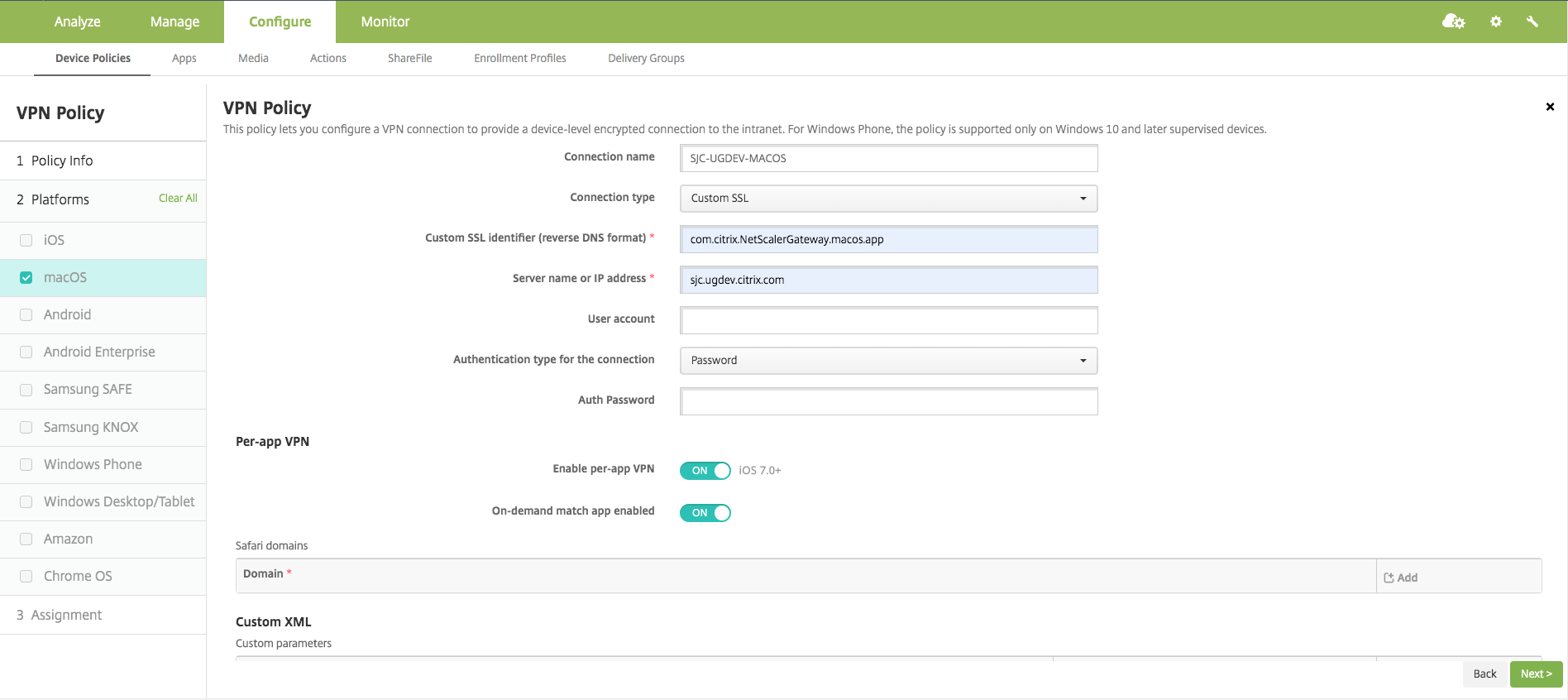Expand the Connection type dropdown
Viewport: 1568px width, 700px height.
[888, 199]
